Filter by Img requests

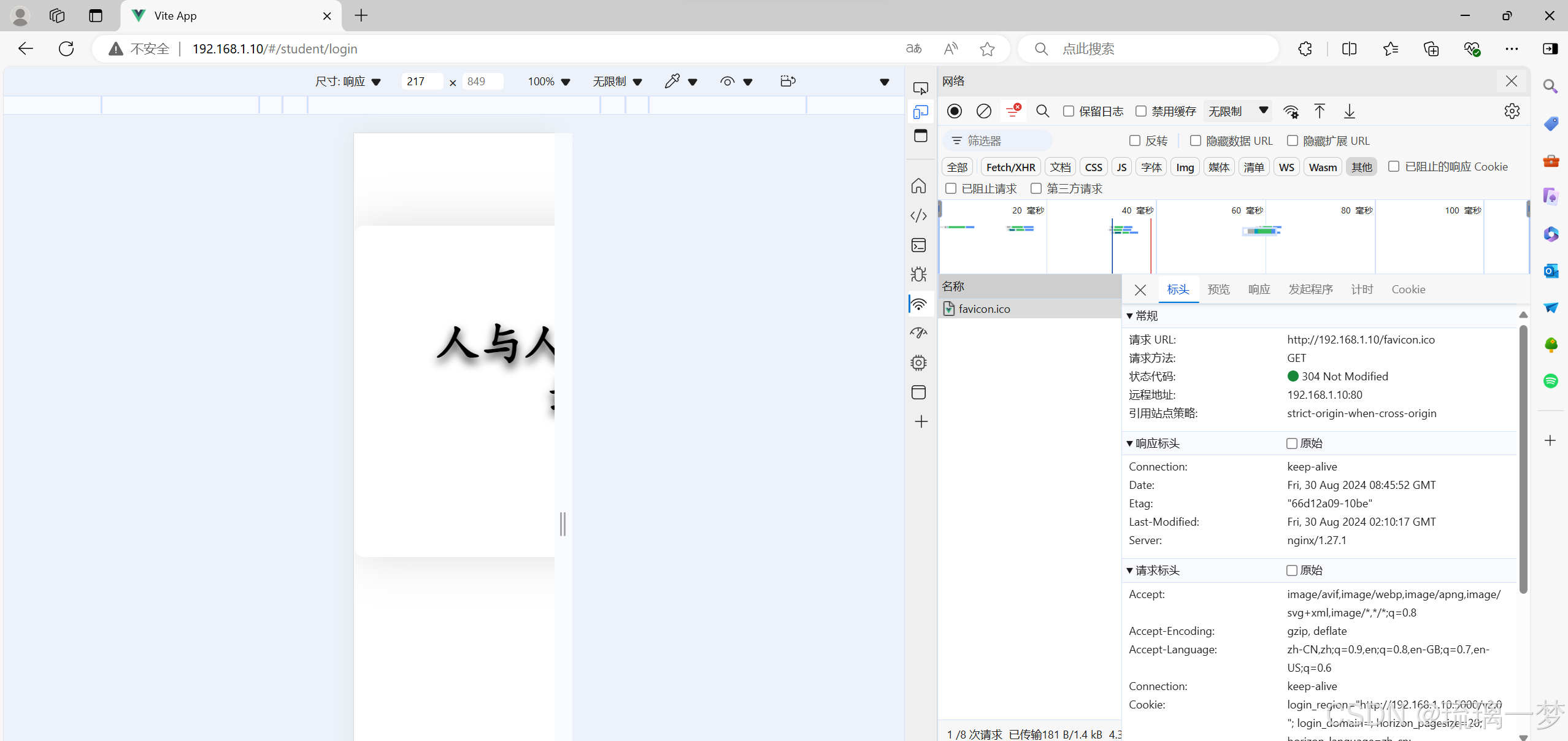(1185, 167)
